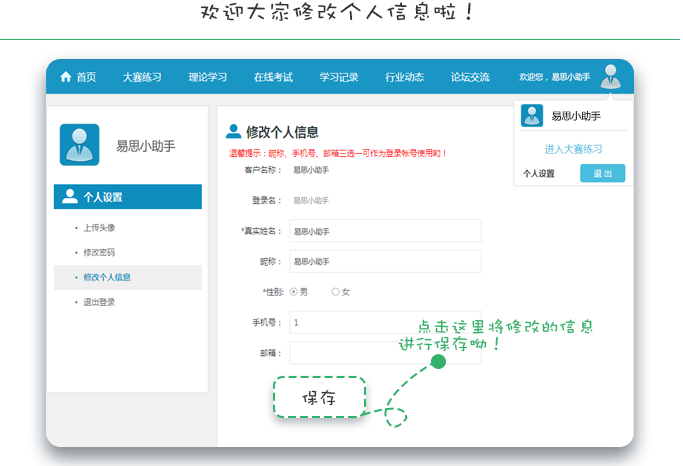
Task: Select the 男 gender radio button
Action: click(x=294, y=292)
